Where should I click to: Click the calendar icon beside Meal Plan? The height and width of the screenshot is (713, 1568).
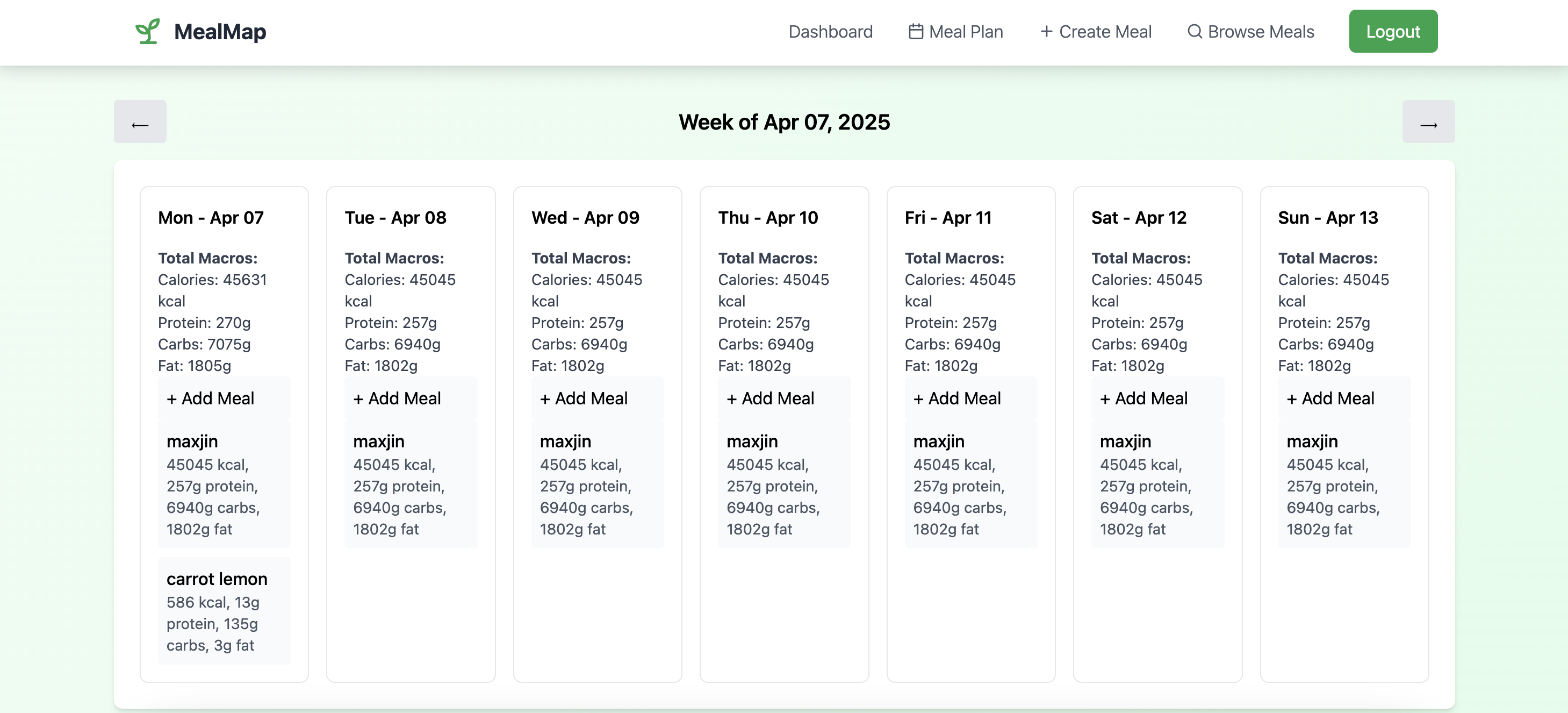(916, 31)
